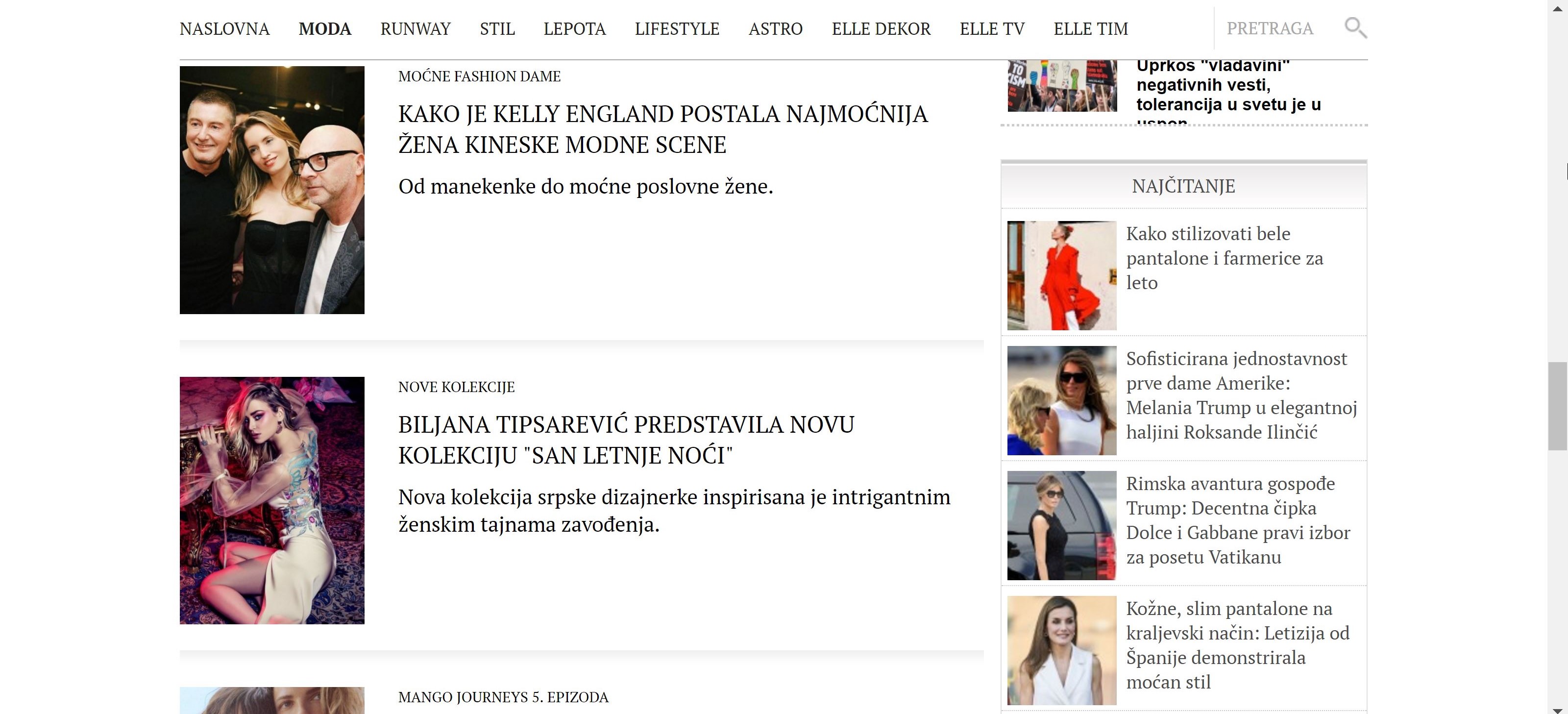Open 'Kako stilizovati bele pantalone' article
Viewport: 1568px width, 714px height.
[x=1225, y=258]
